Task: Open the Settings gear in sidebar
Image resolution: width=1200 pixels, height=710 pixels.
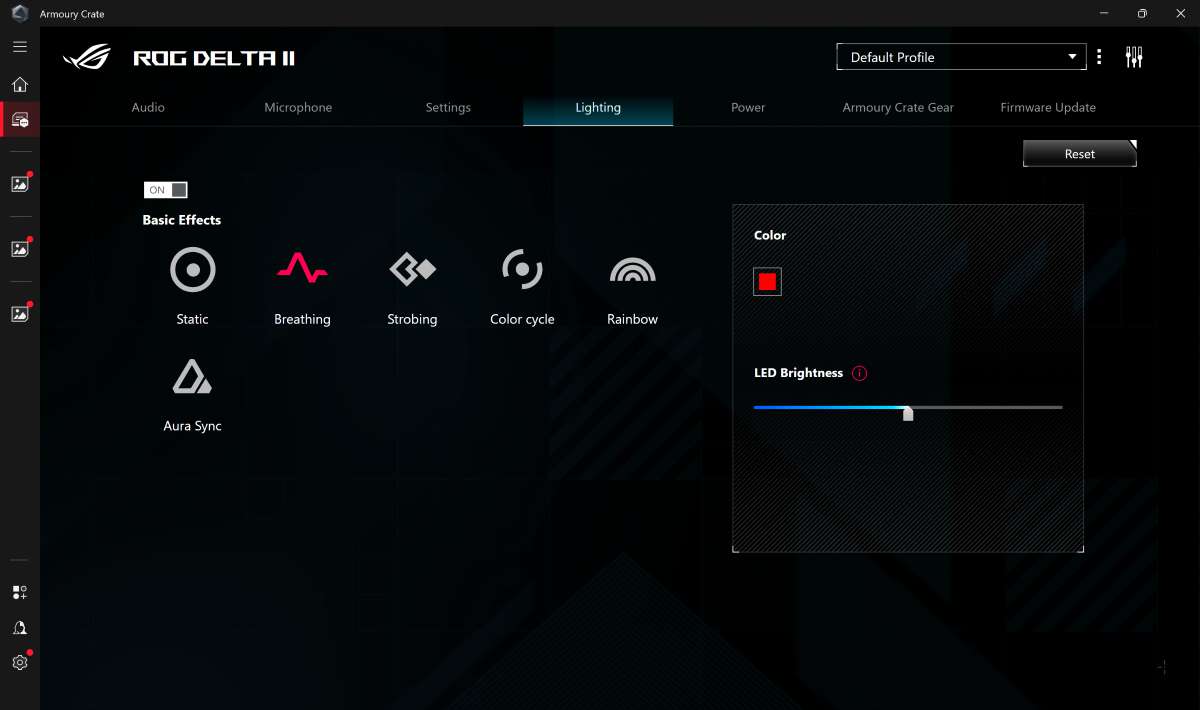Action: pyautogui.click(x=20, y=662)
